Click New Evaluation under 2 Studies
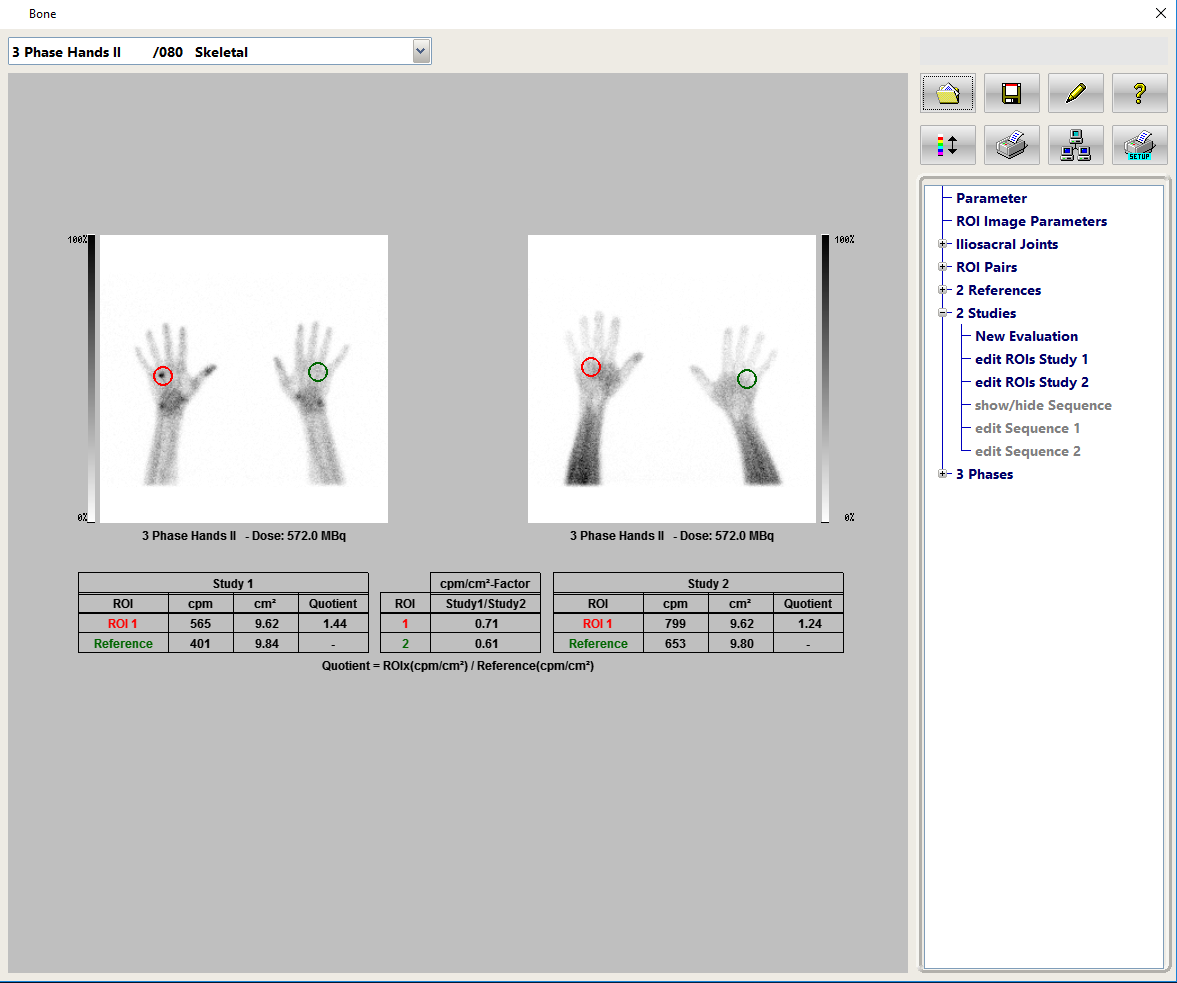The height and width of the screenshot is (983, 1177). (x=1026, y=336)
